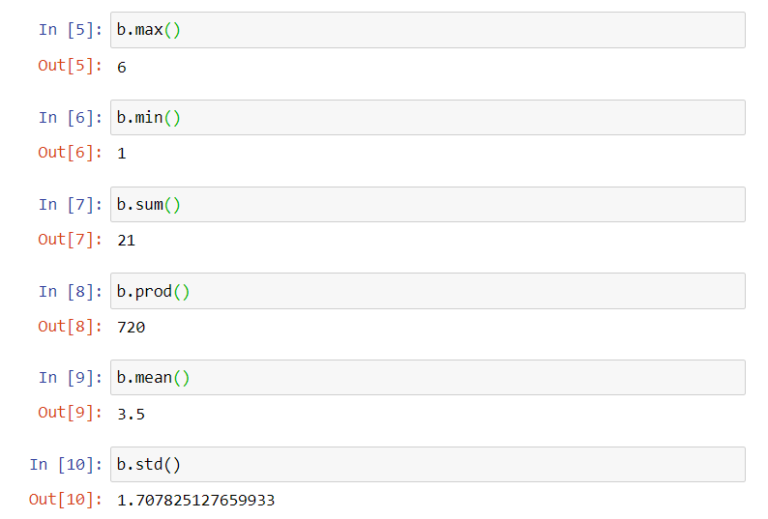Select the b.mean() code cell
Viewport: 768px width, 519px height.
[428, 377]
